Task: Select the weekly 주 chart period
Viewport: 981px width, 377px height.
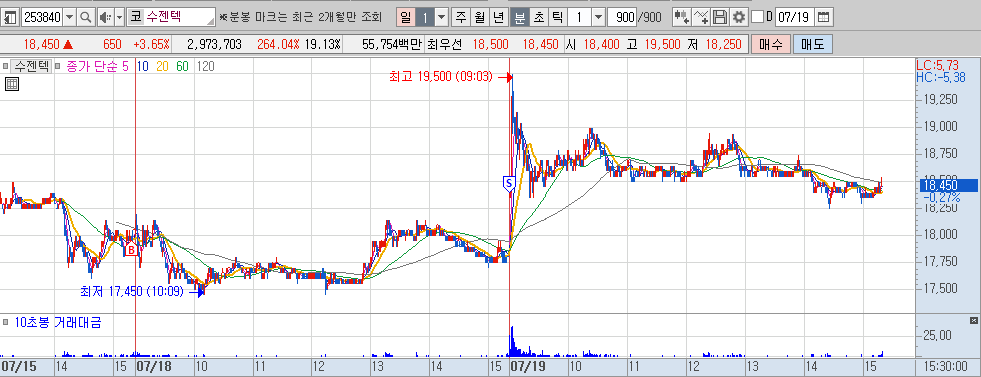Action: 461,17
